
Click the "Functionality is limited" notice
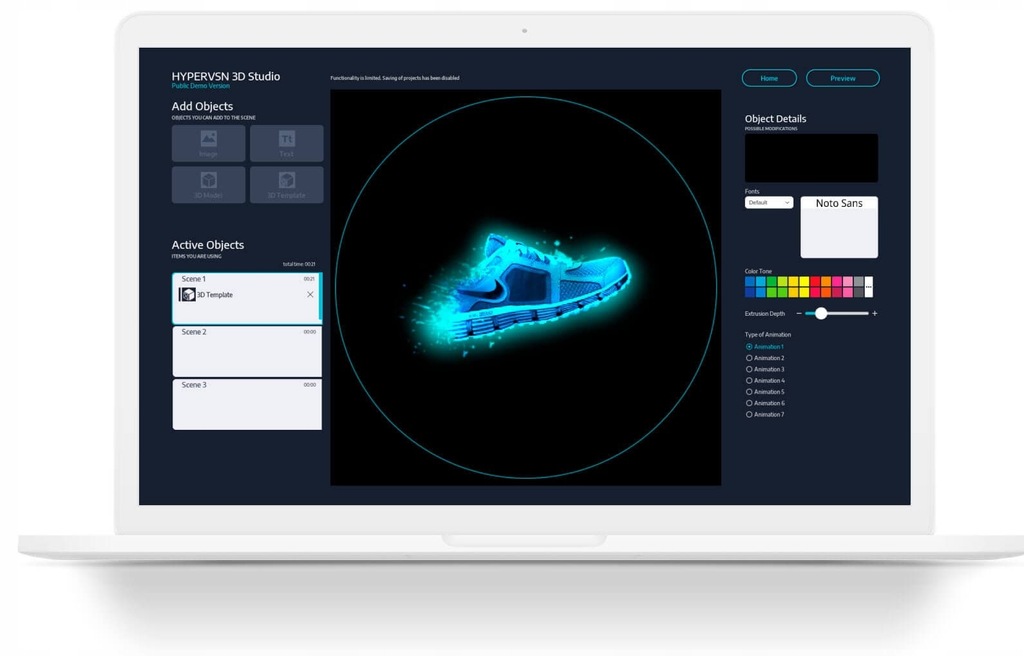click(x=394, y=78)
